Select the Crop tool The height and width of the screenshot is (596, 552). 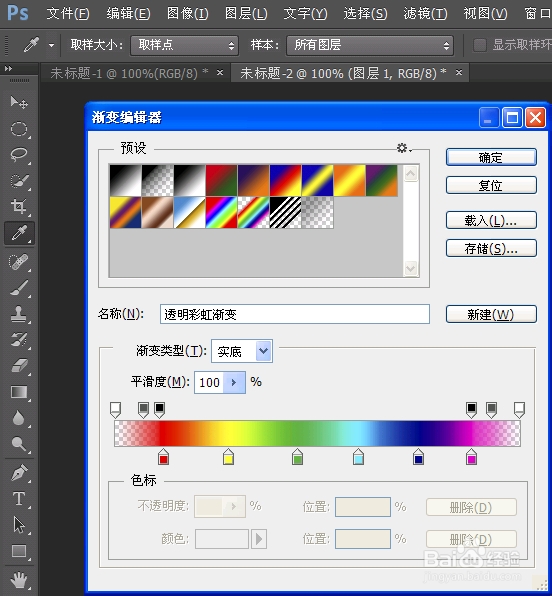(19, 206)
